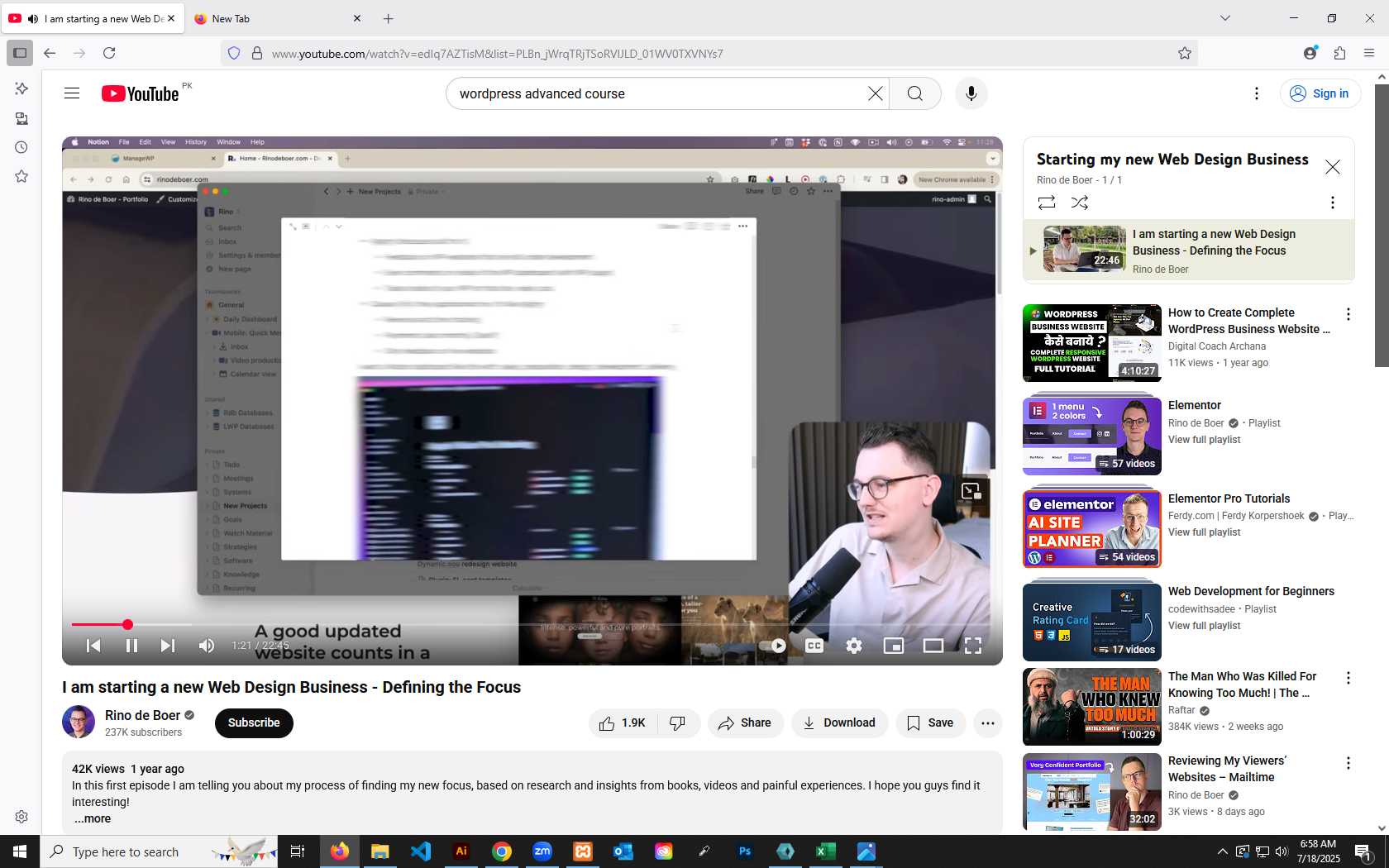Go to the YouTube home logo
The width and height of the screenshot is (1389, 868).
pos(141,93)
